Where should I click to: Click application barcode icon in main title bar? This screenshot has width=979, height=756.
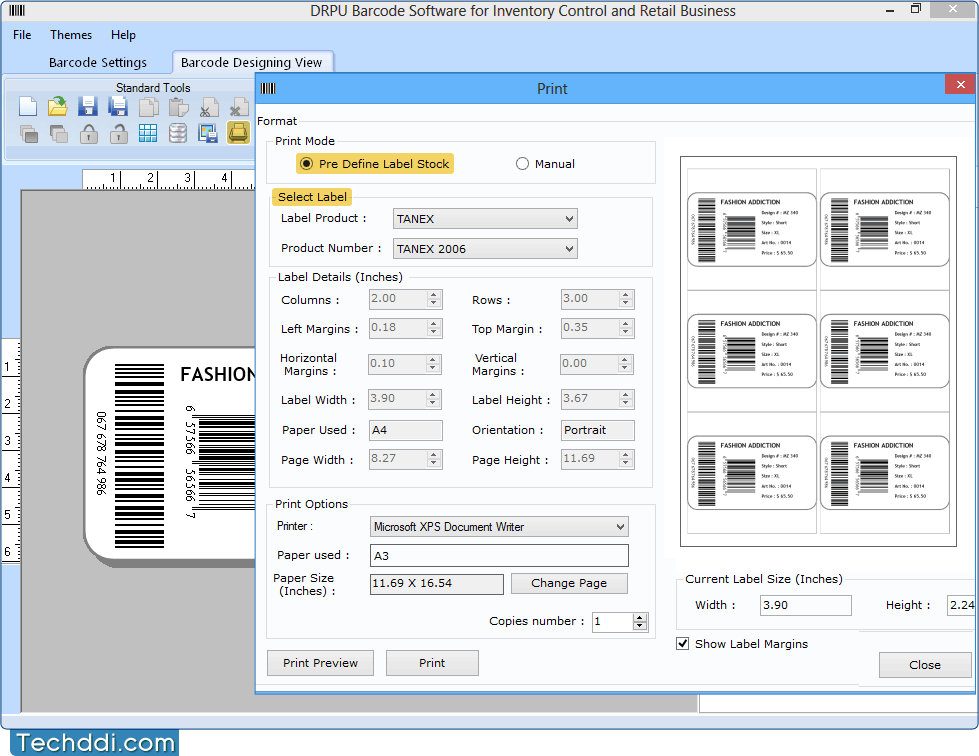click(17, 11)
